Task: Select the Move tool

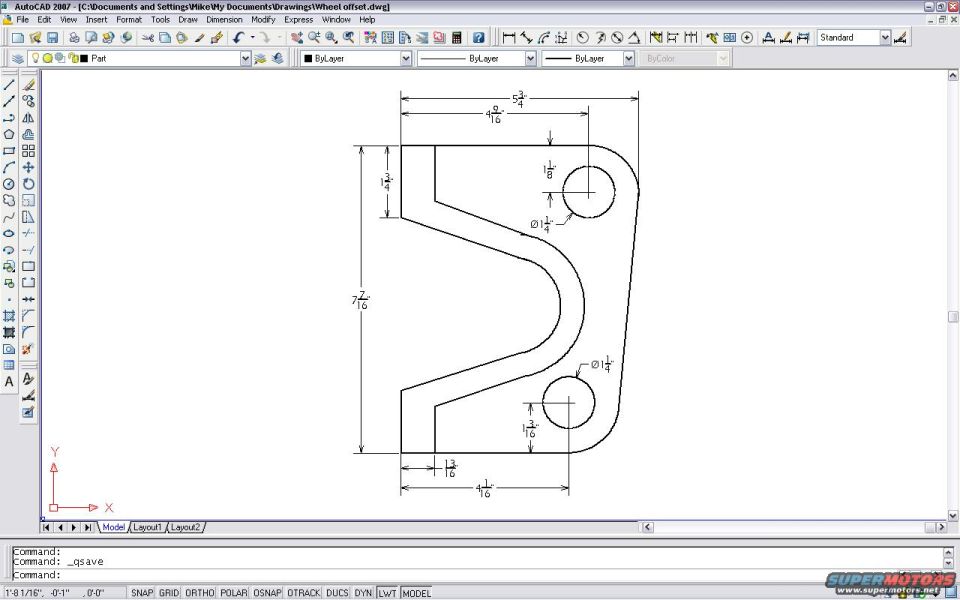Action: (x=28, y=167)
